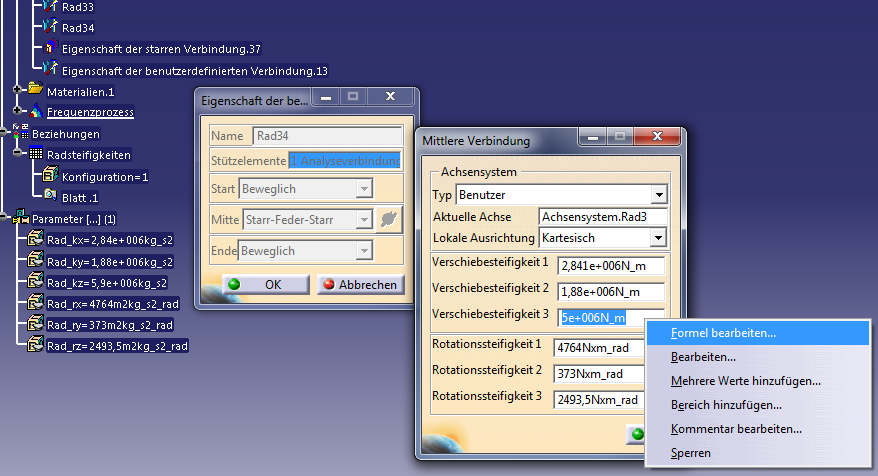Click the component edit icon beside Mitte dropdown

389,219
